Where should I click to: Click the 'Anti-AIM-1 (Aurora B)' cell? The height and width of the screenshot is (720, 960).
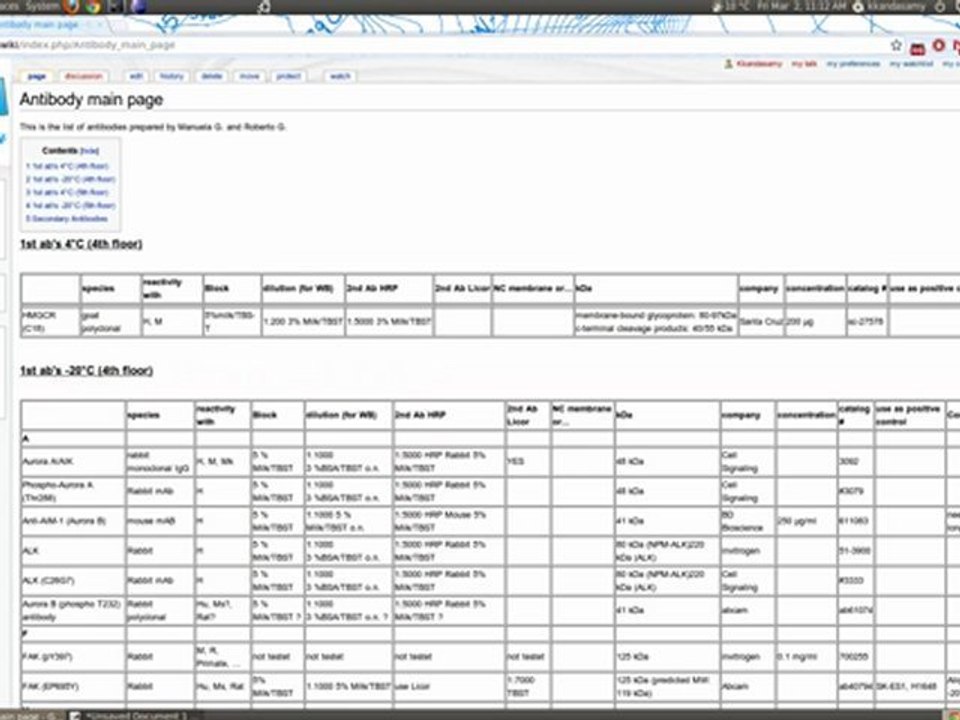pyautogui.click(x=73, y=521)
